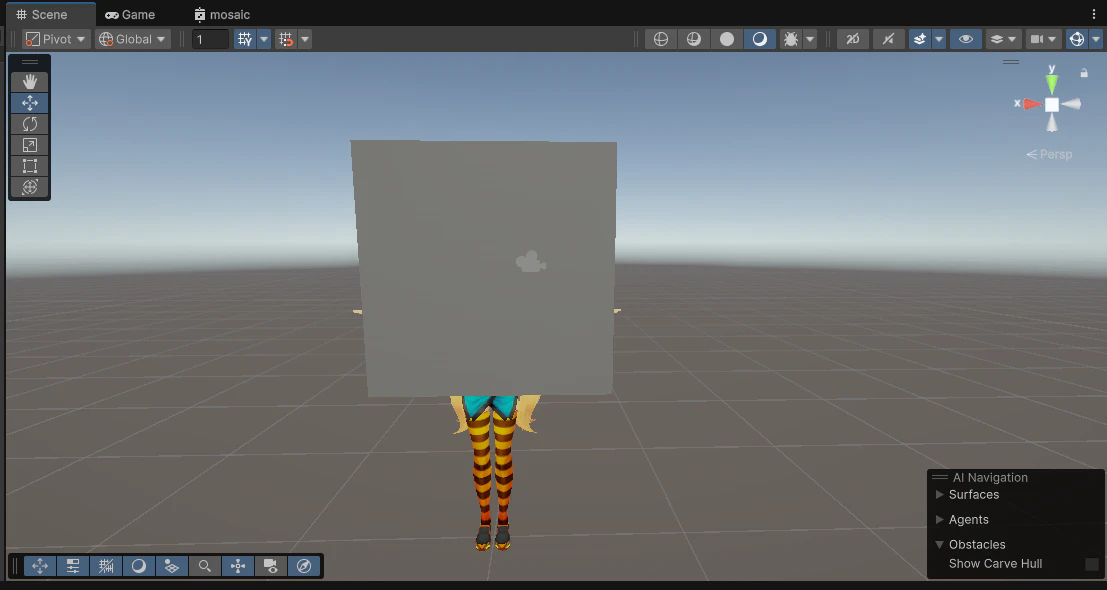The height and width of the screenshot is (590, 1107).
Task: Click the red X axis cone on gizmo
Action: coord(1033,104)
